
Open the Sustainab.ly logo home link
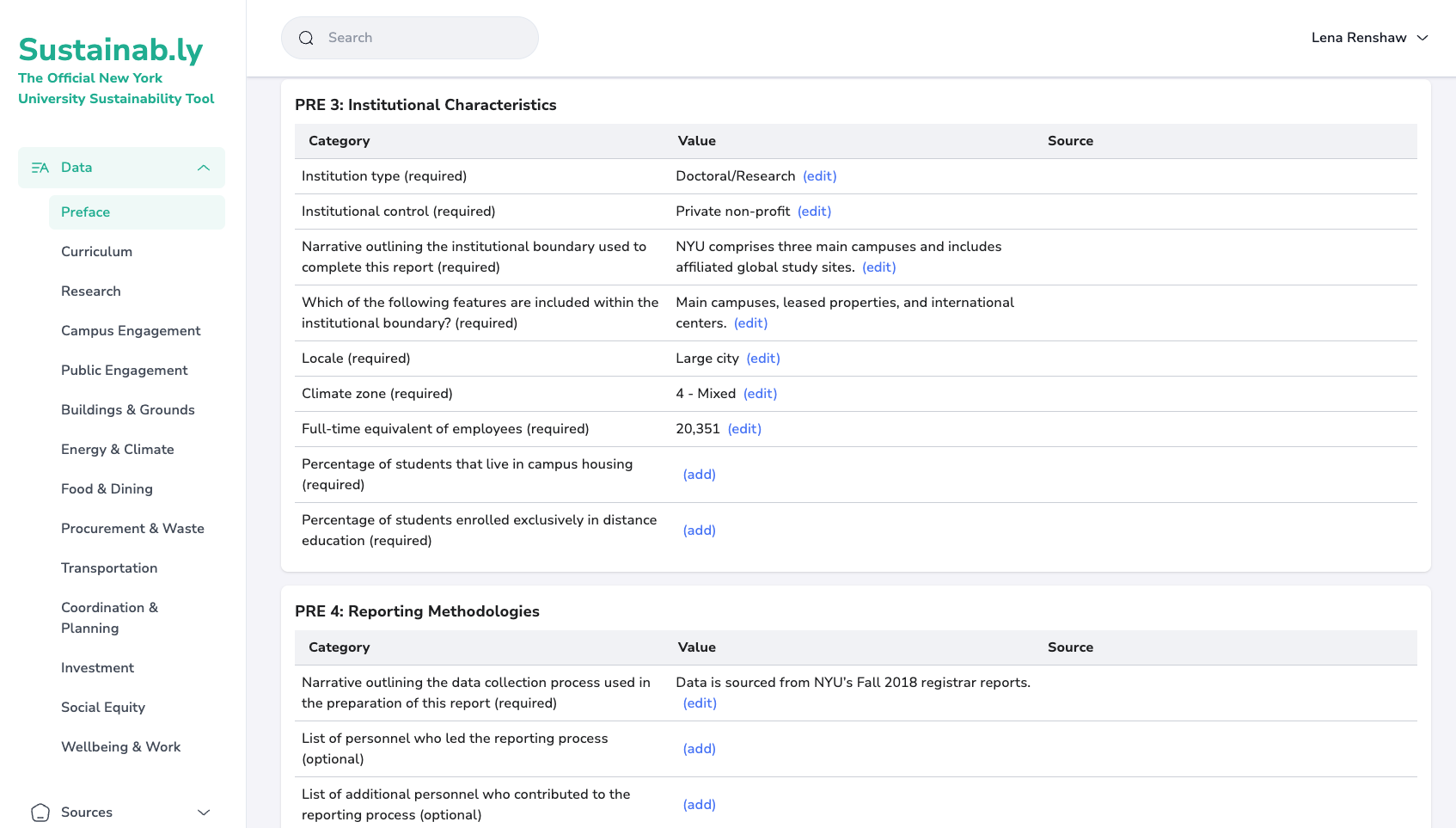pyautogui.click(x=111, y=50)
